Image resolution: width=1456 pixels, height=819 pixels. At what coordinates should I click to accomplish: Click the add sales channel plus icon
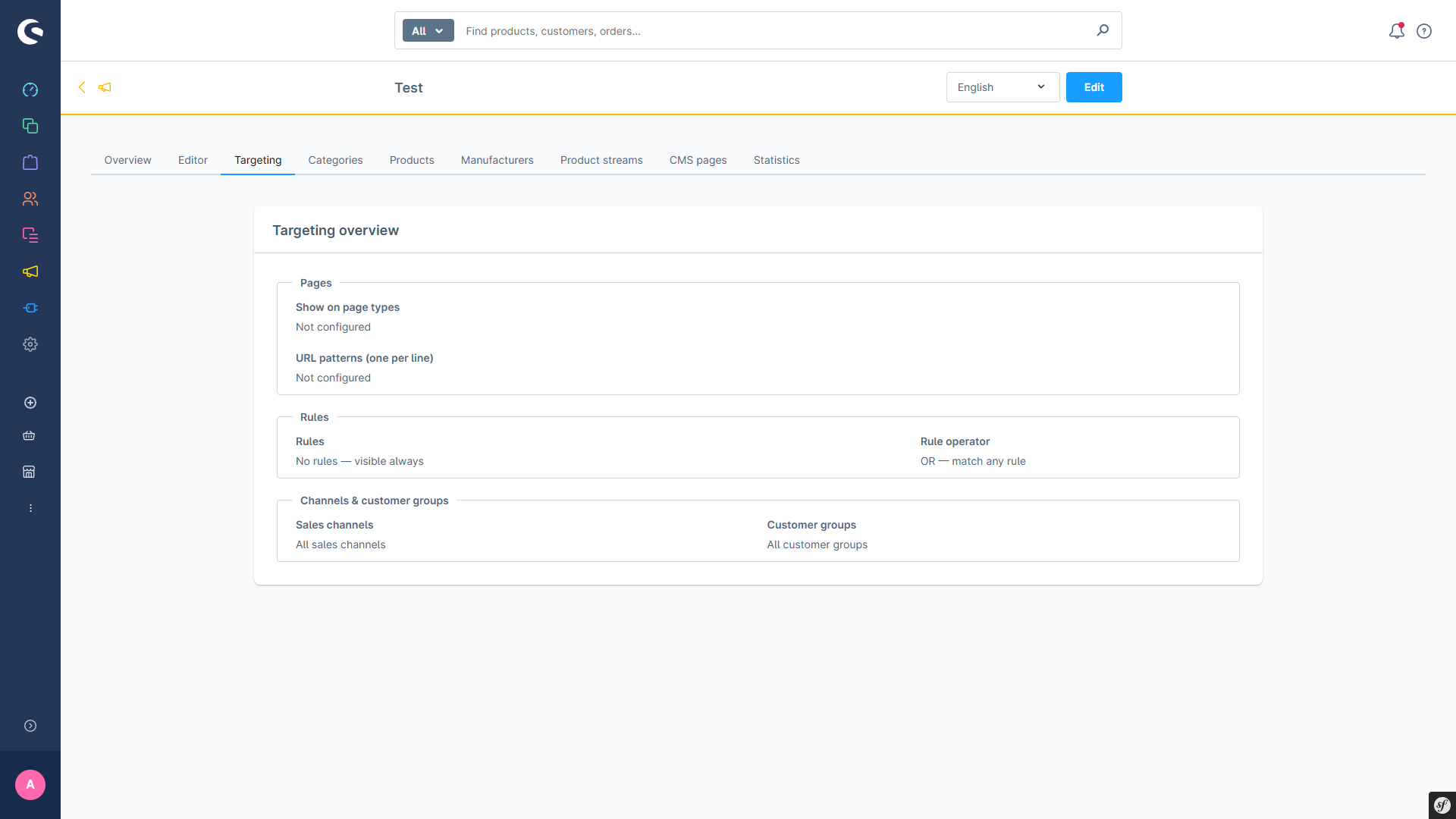tap(30, 403)
